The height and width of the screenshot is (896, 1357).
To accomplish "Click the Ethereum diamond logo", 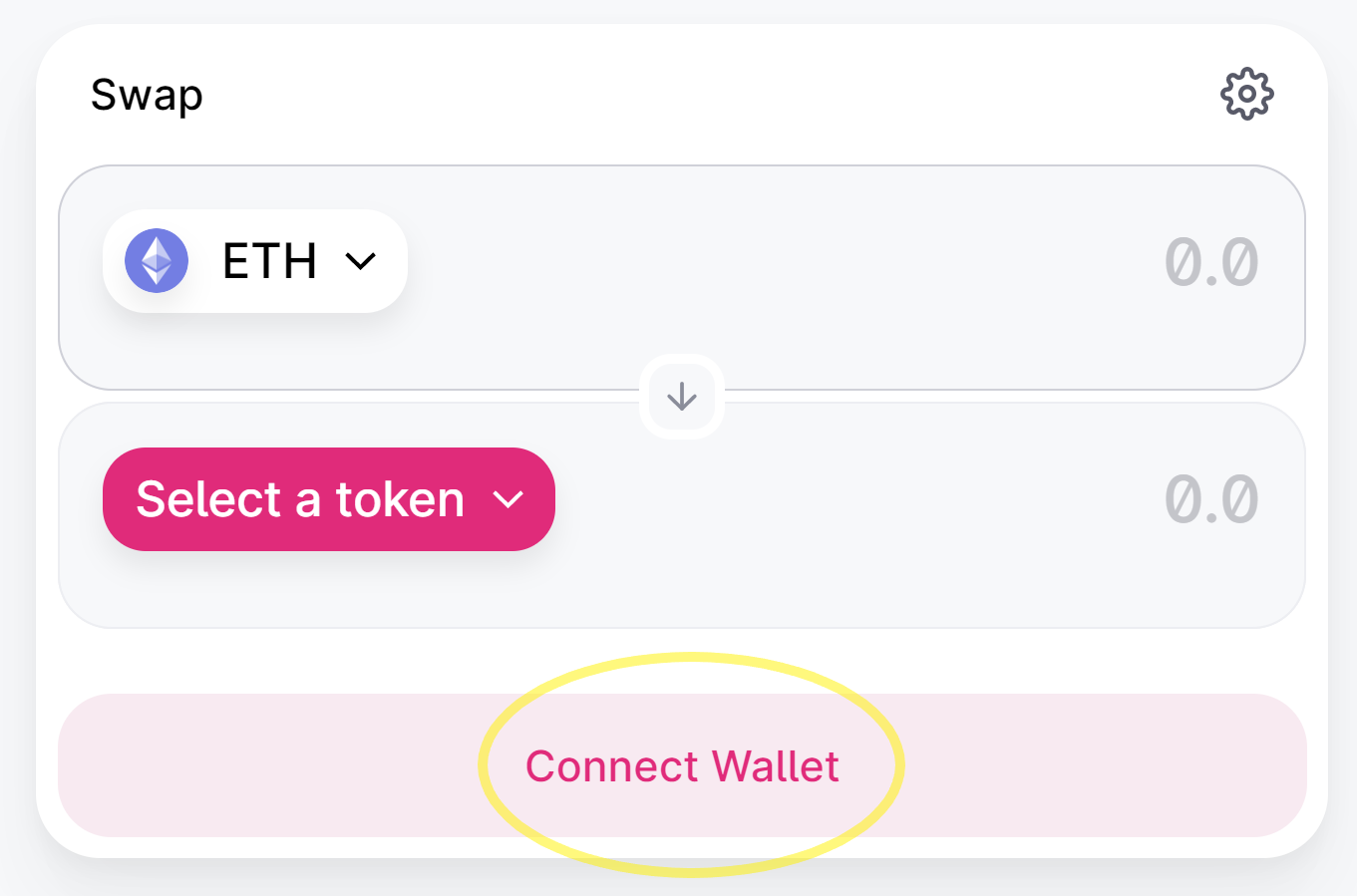I will coord(157,260).
